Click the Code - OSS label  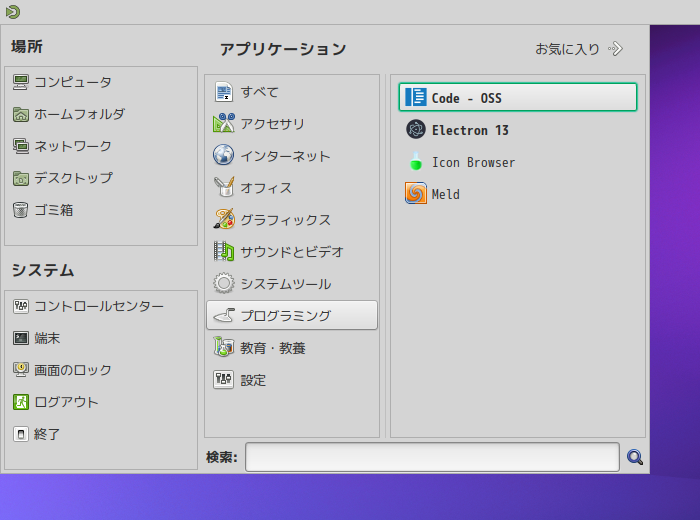click(467, 98)
